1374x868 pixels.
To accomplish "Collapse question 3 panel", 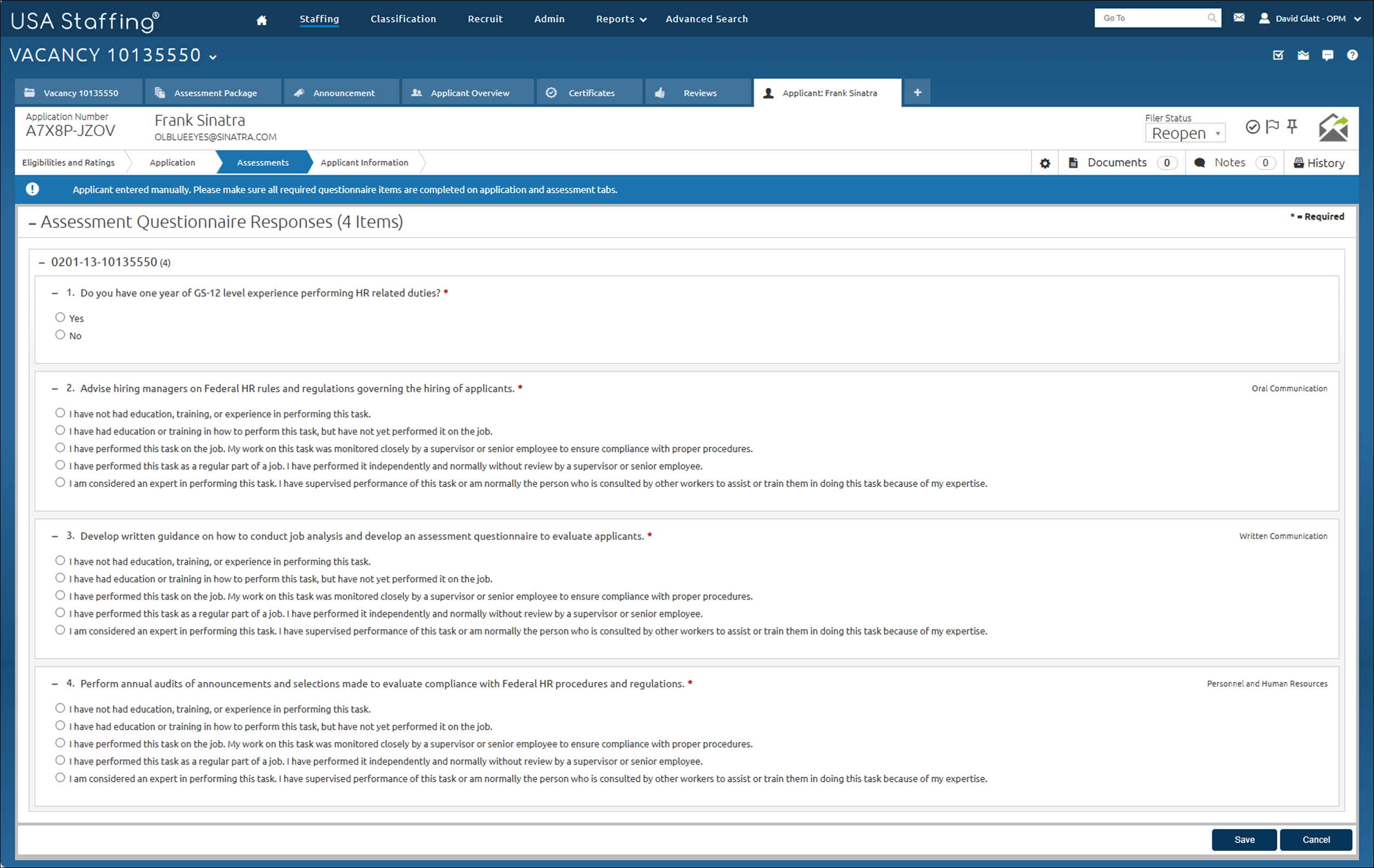I will 55,536.
